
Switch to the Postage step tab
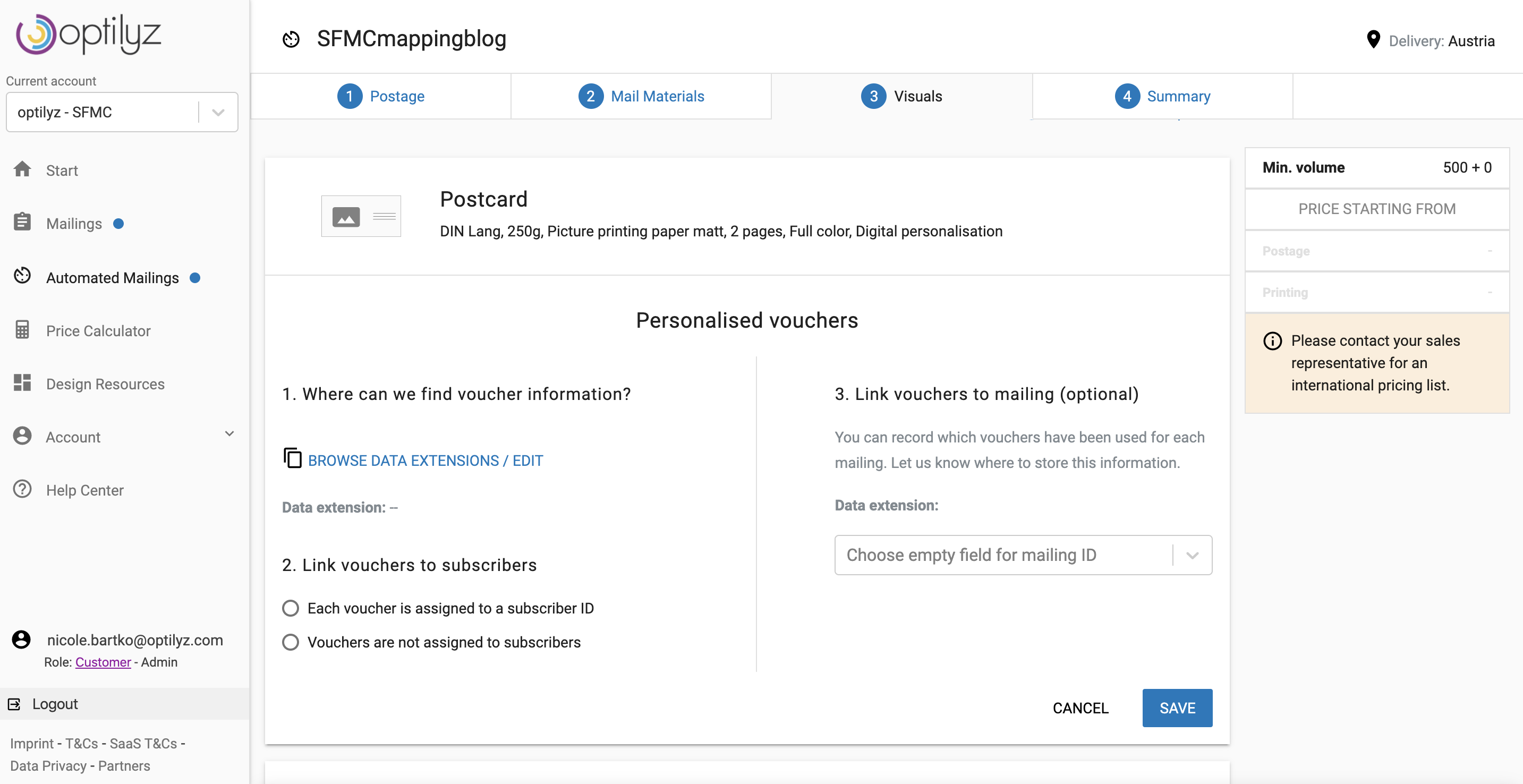381,96
